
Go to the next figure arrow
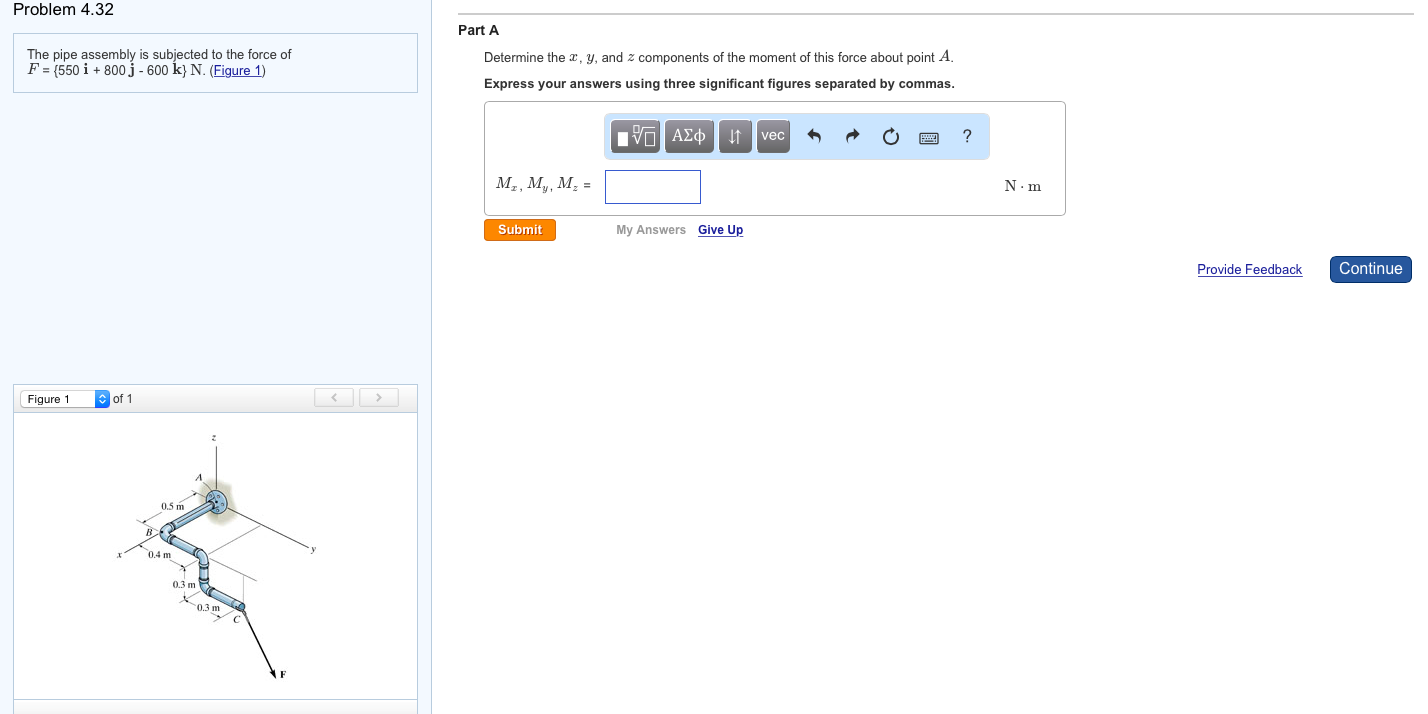tap(378, 398)
